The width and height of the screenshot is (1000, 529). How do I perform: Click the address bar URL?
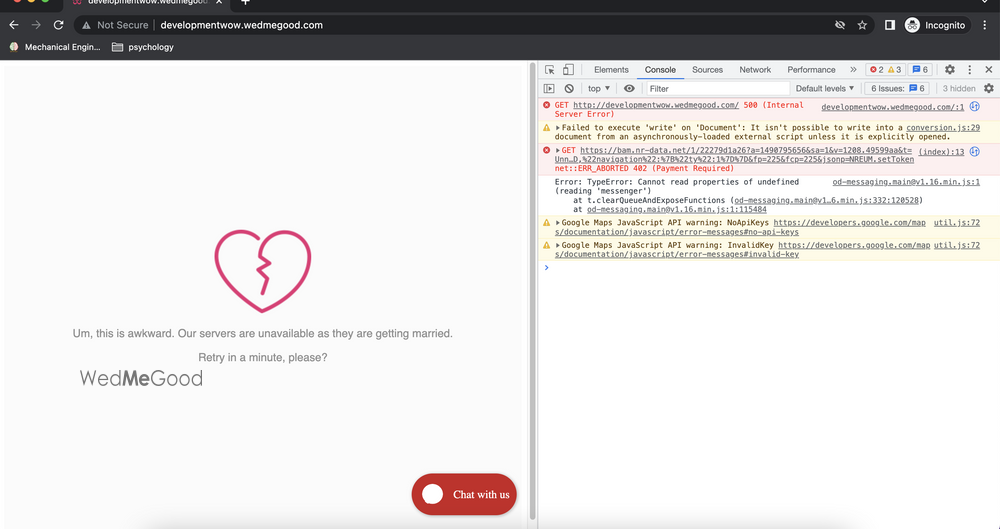(241, 25)
